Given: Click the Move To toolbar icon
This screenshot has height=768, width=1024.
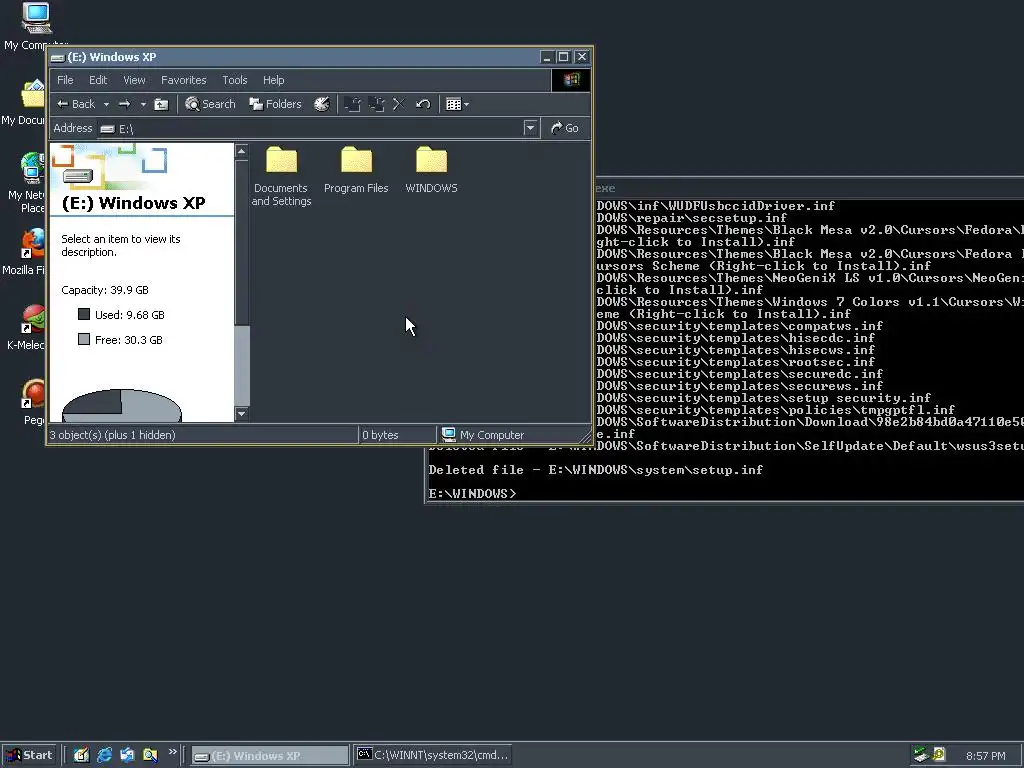Looking at the screenshot, I should (x=353, y=104).
